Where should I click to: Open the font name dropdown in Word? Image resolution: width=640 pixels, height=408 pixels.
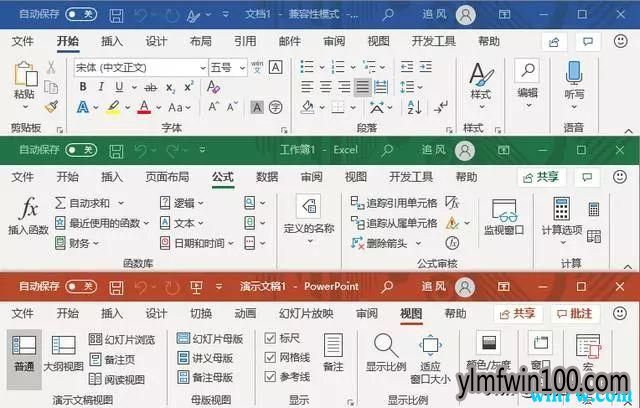pyautogui.click(x=203, y=68)
